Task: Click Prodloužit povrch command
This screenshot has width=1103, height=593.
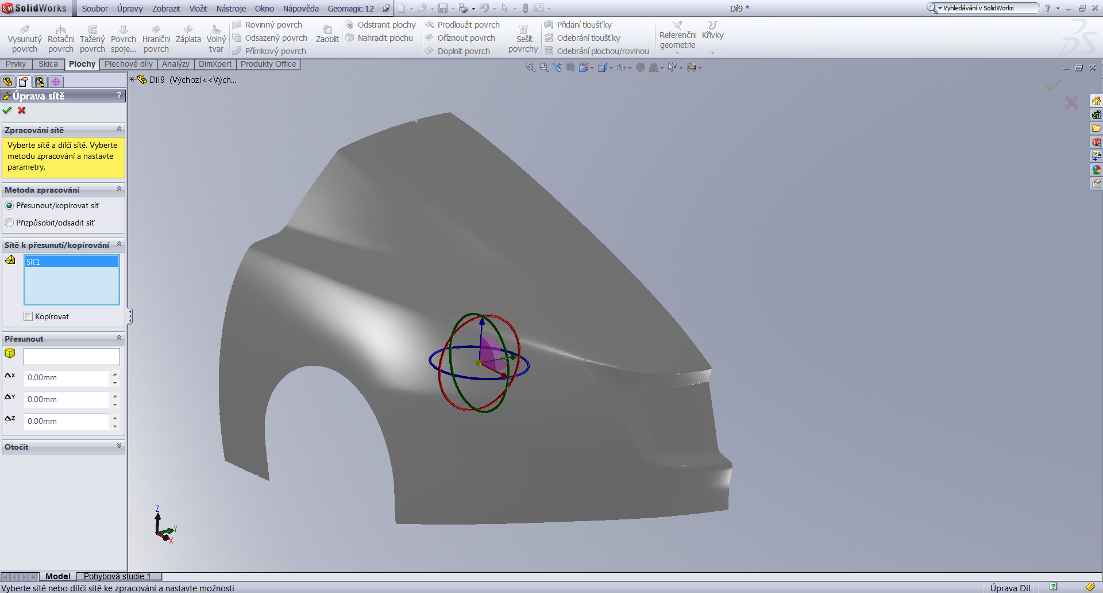Action: pyautogui.click(x=467, y=25)
